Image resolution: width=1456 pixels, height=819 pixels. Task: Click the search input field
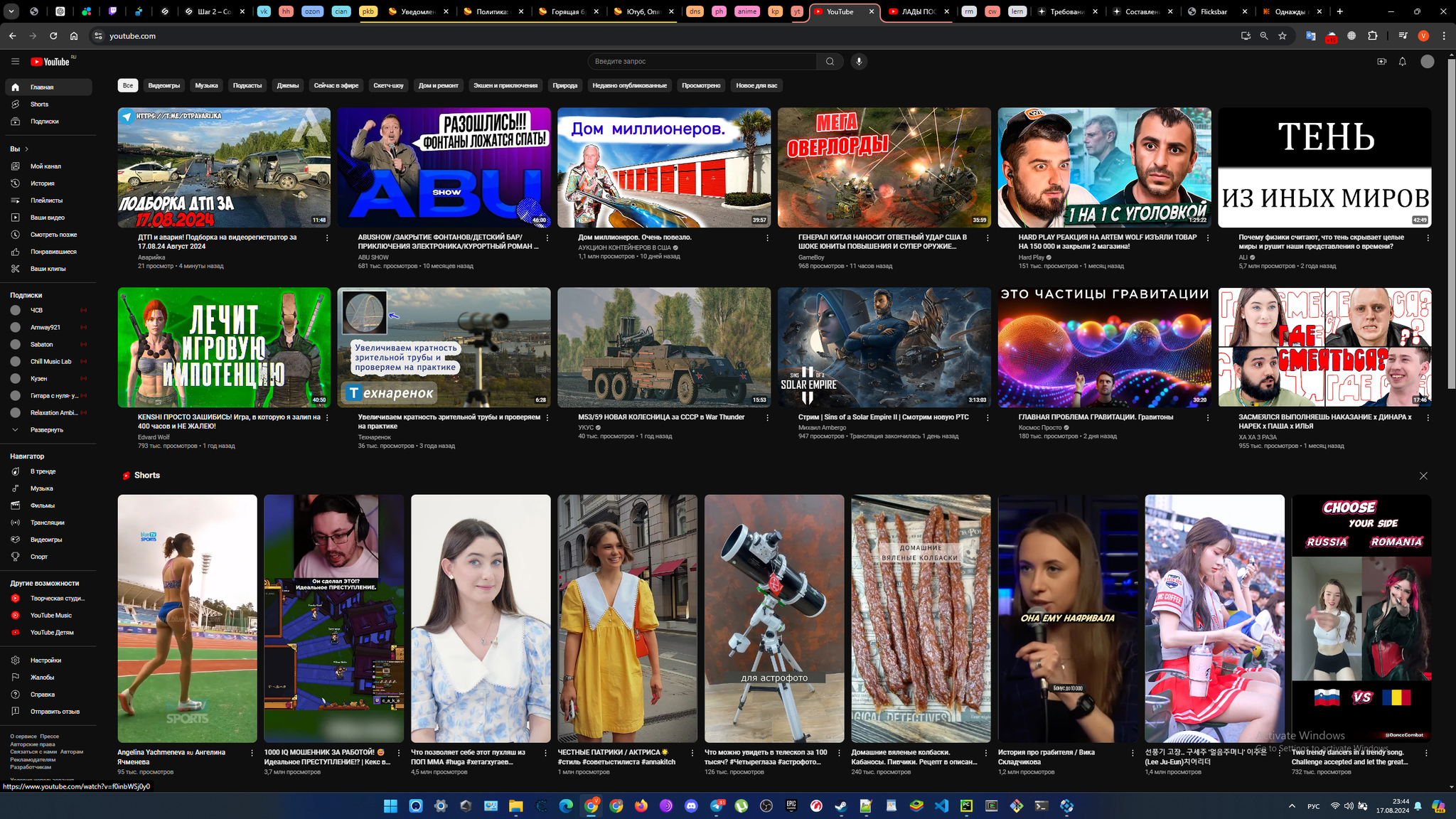tap(702, 61)
